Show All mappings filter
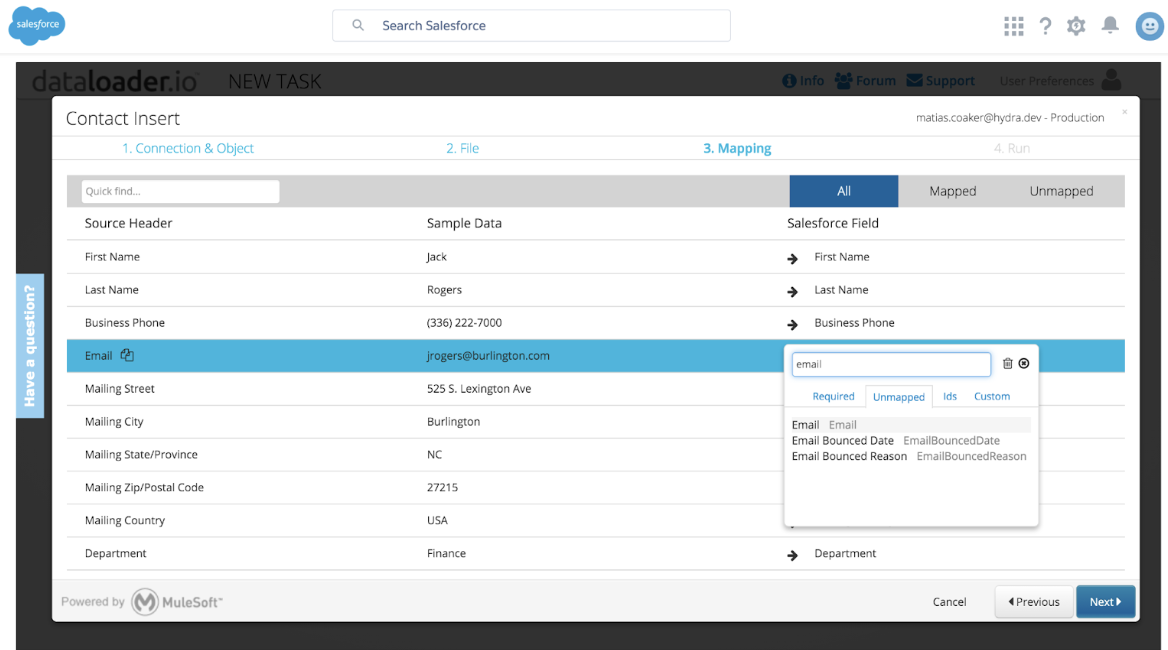Viewport: 1168px width, 650px height. 844,191
